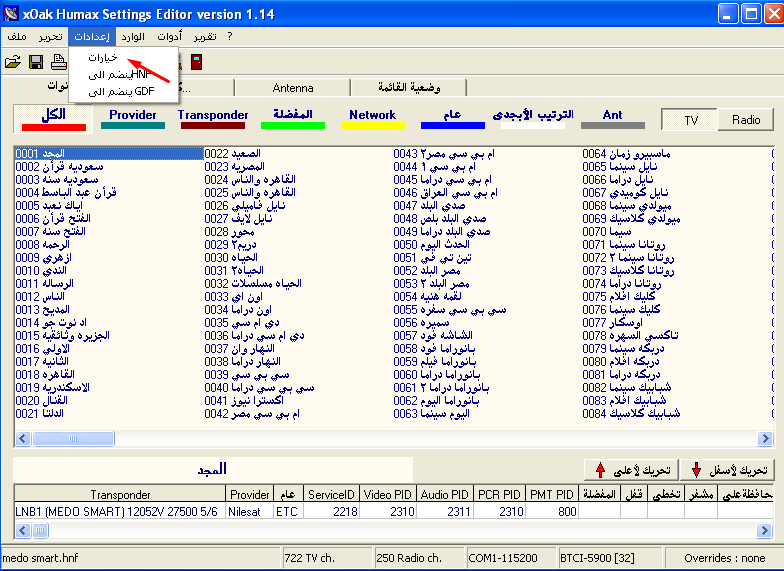The width and height of the screenshot is (784, 571).
Task: Open the تقرير menu
Action: (205, 36)
